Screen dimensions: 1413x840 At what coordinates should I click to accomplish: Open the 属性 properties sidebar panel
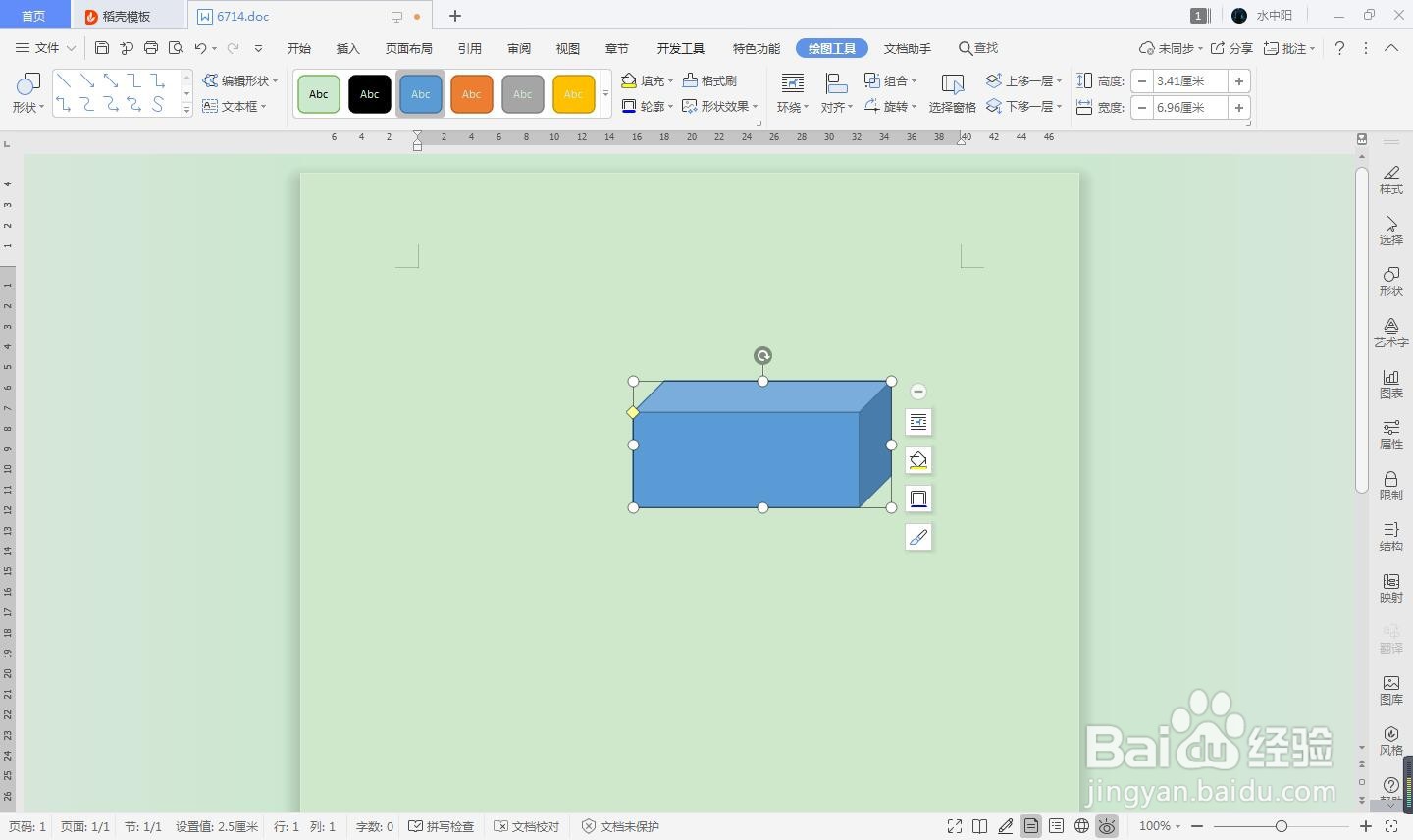(x=1391, y=435)
